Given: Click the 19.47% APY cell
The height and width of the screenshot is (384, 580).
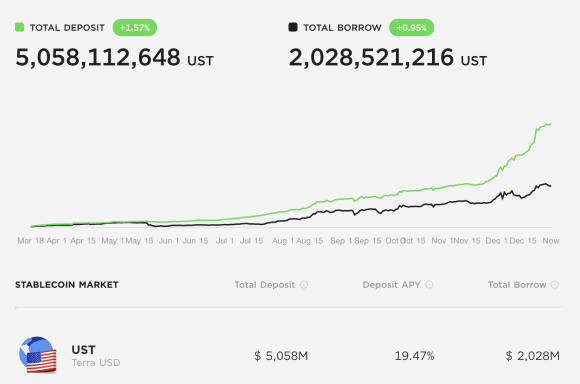Looking at the screenshot, I should pyautogui.click(x=414, y=356).
